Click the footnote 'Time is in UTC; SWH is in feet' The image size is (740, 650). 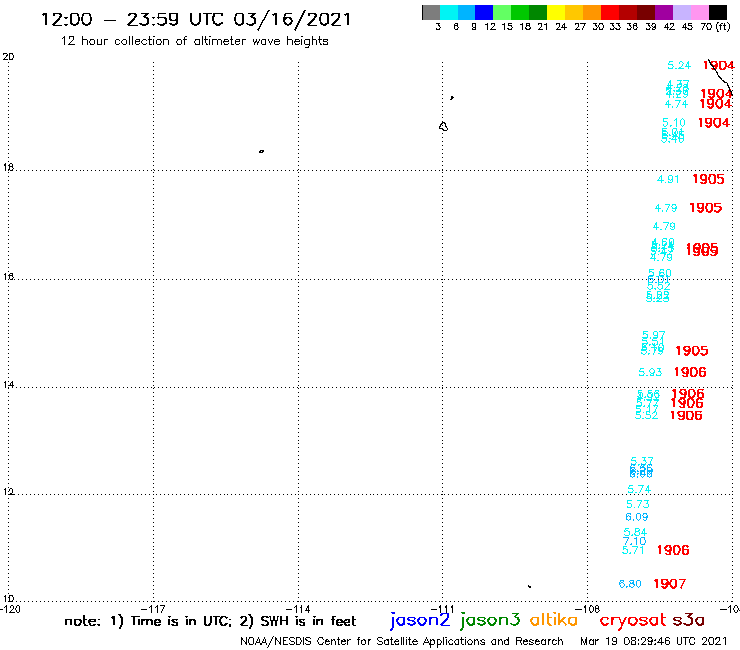210,621
